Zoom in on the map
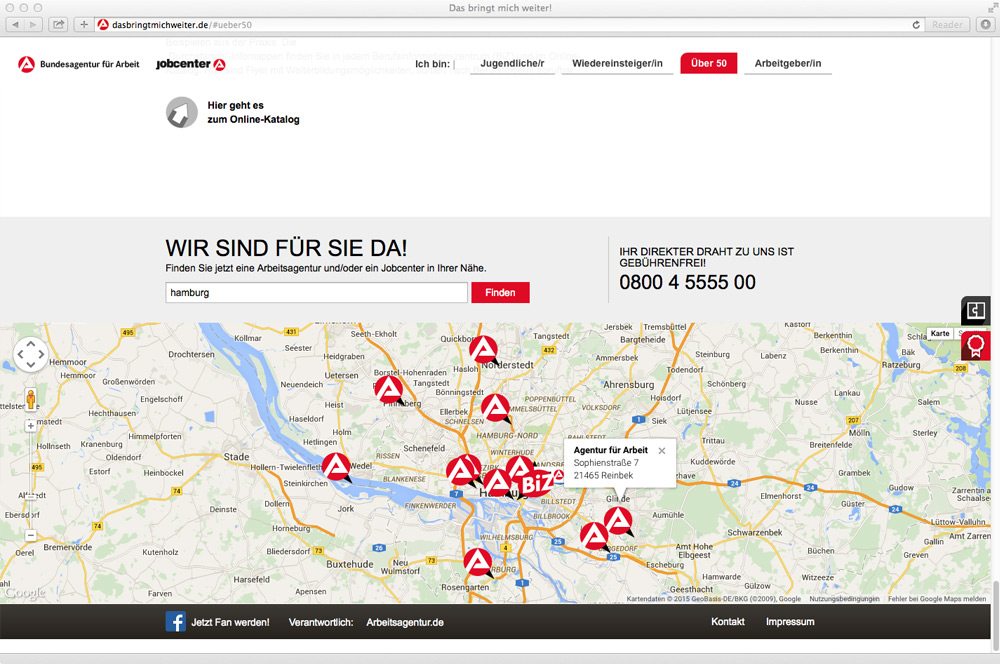Screen dimensions: 1000x664 click(30, 425)
